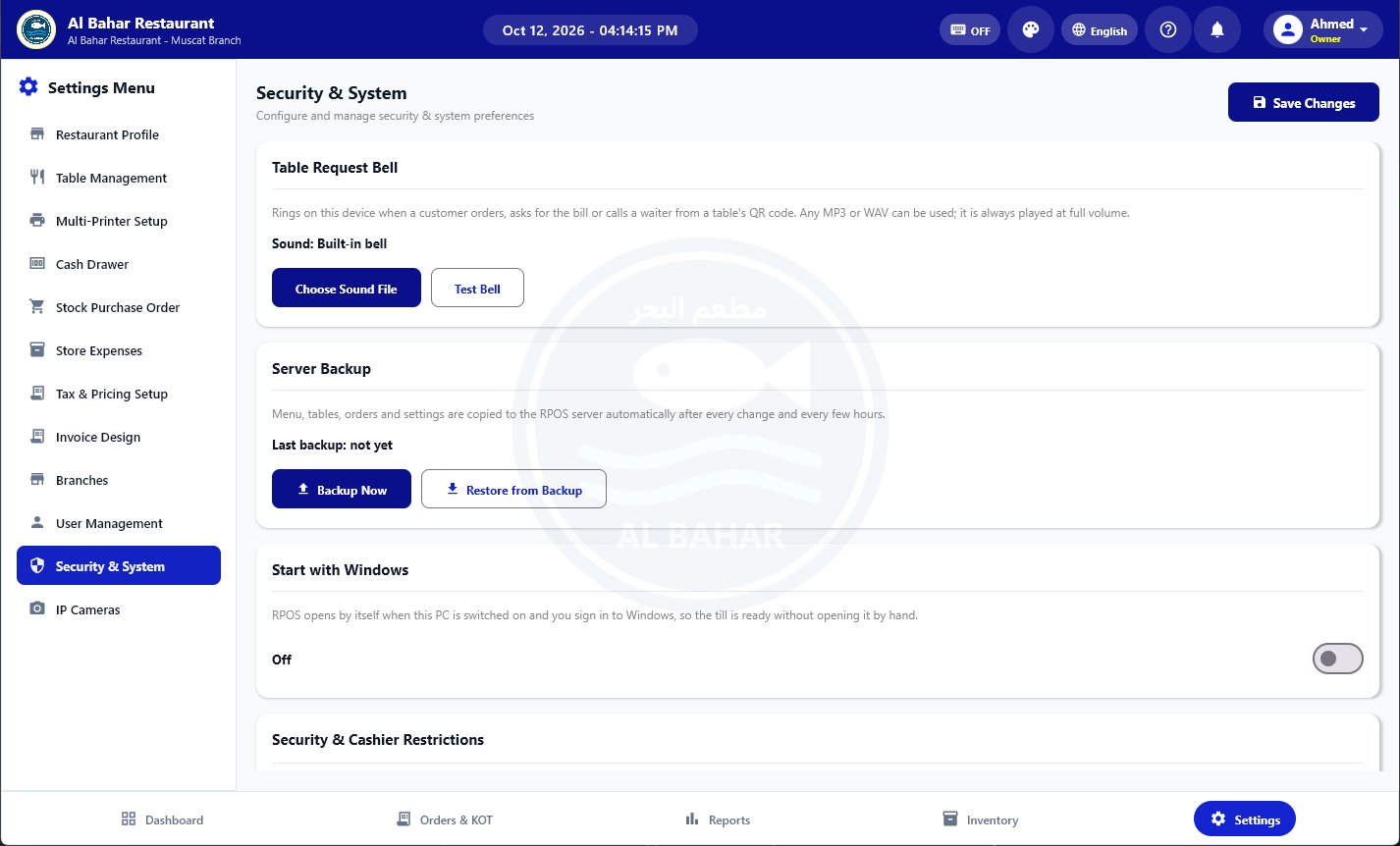Click the Stock Purchase Order cart icon
Screen dimensions: 1400x846
[37, 307]
